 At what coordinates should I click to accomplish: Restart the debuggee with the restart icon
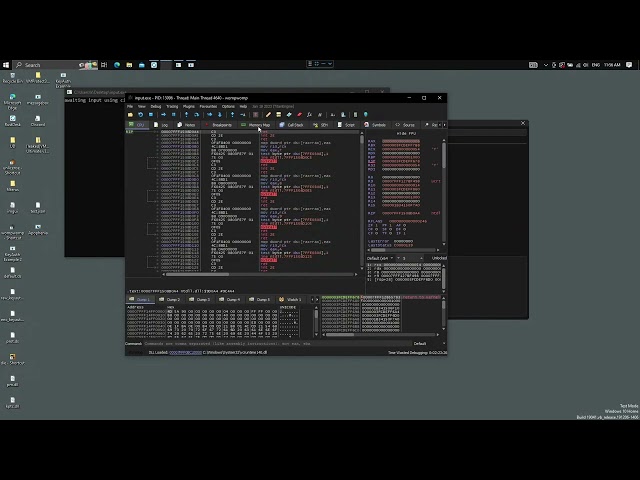click(140, 115)
